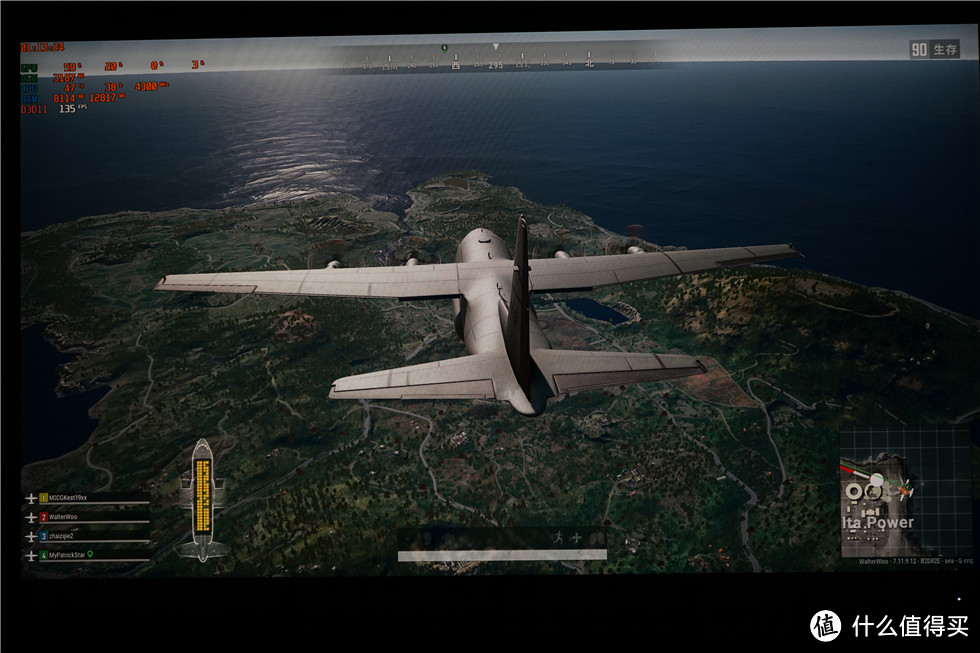Image resolution: width=980 pixels, height=653 pixels.
Task: Click player name MJCGKest19xx
Action: tap(68, 498)
